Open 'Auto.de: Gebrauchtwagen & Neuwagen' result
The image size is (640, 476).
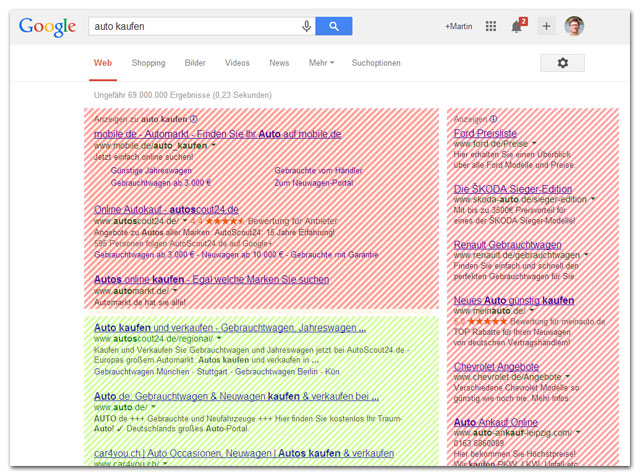(x=236, y=396)
